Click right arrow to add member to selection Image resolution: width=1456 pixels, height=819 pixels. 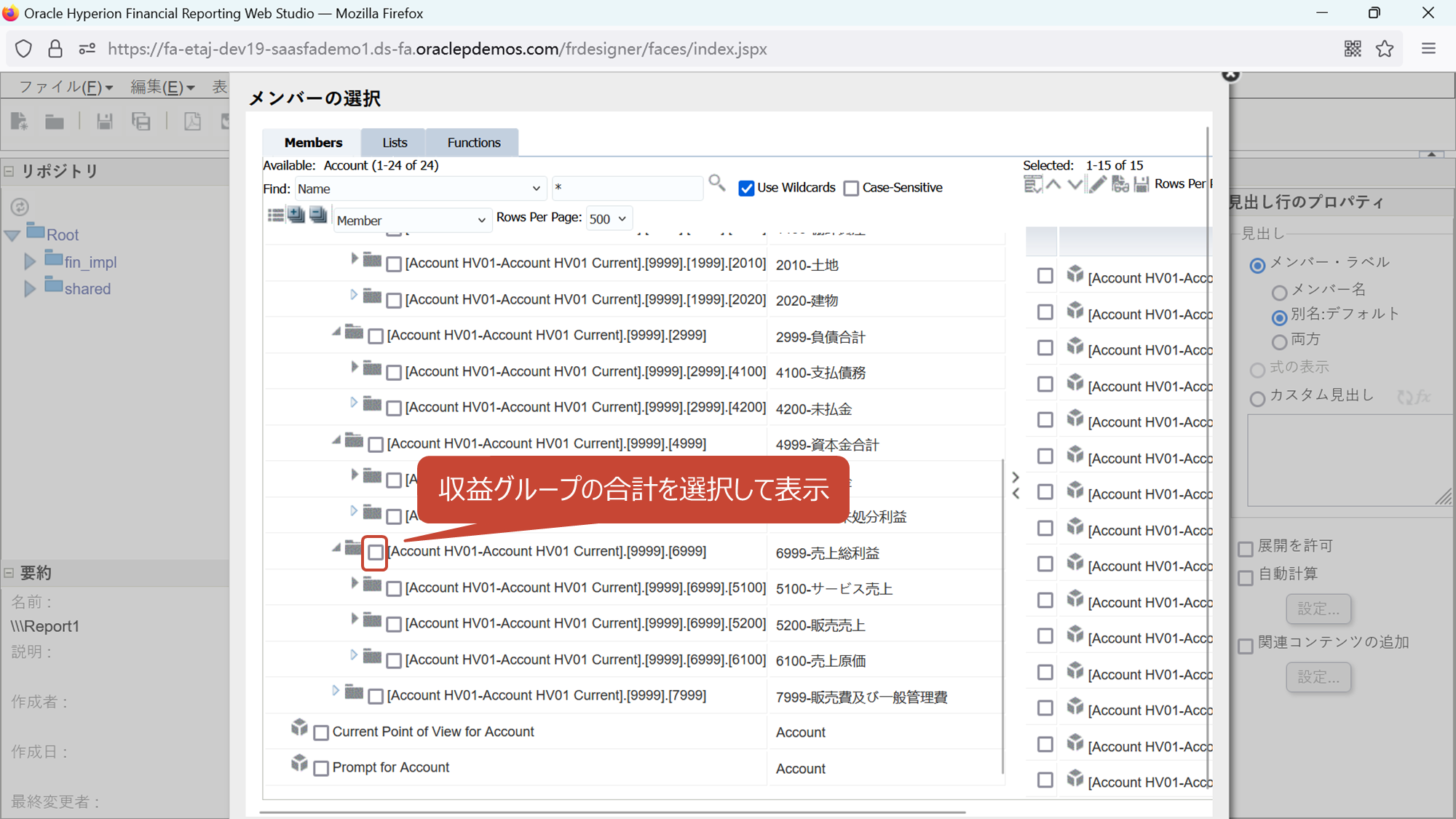[x=1015, y=477]
